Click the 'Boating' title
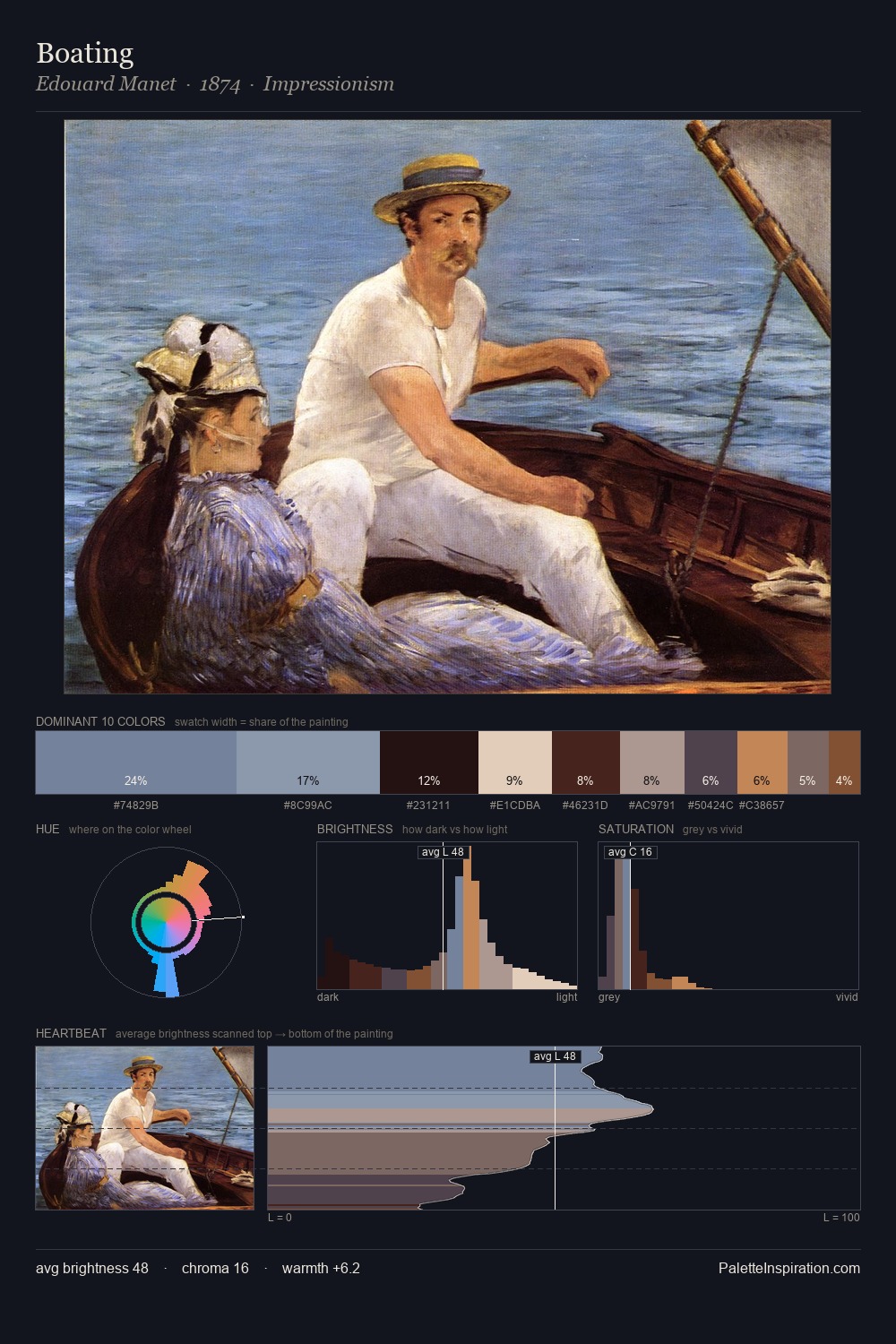 (x=85, y=54)
